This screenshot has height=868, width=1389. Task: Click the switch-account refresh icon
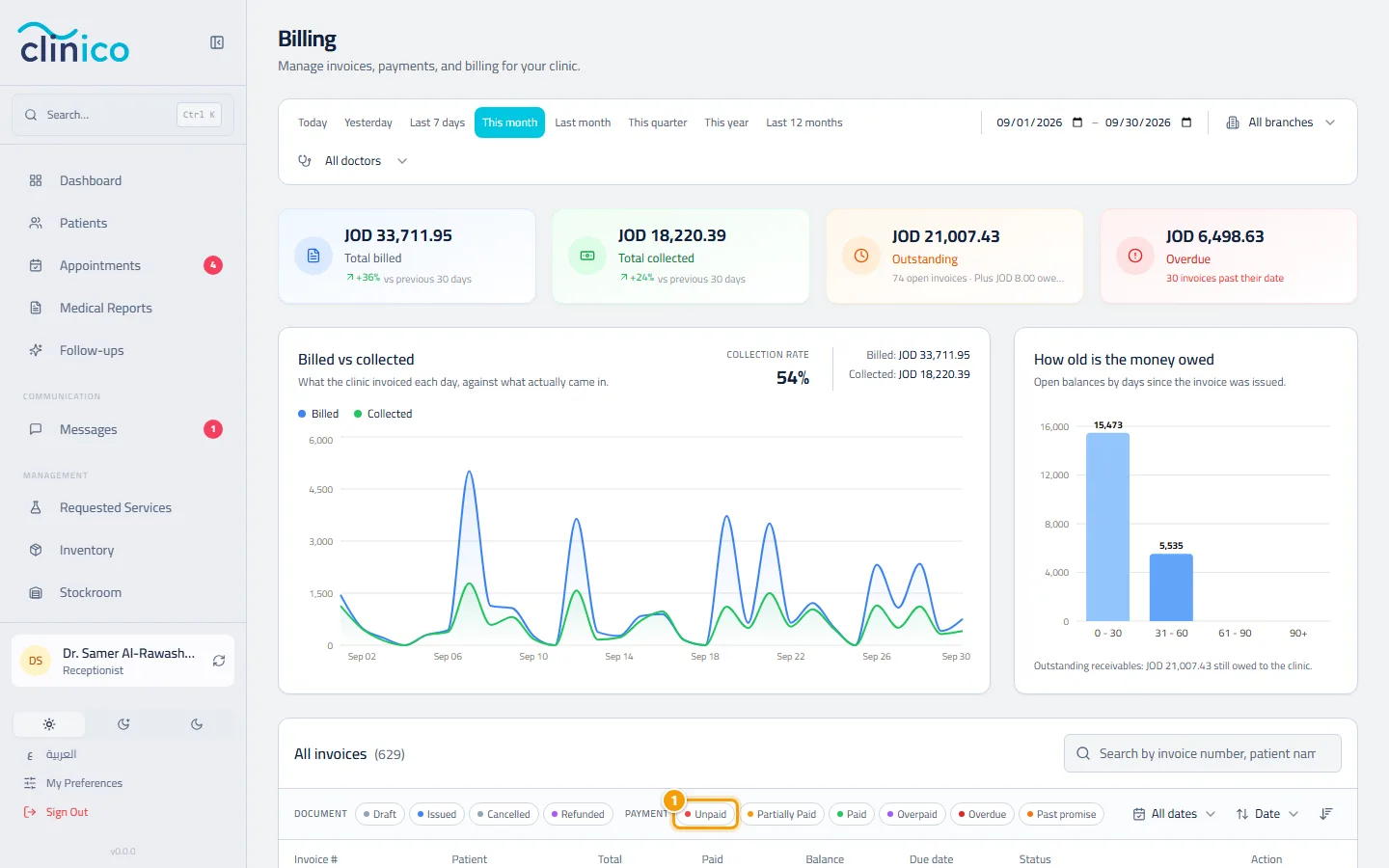[219, 661]
